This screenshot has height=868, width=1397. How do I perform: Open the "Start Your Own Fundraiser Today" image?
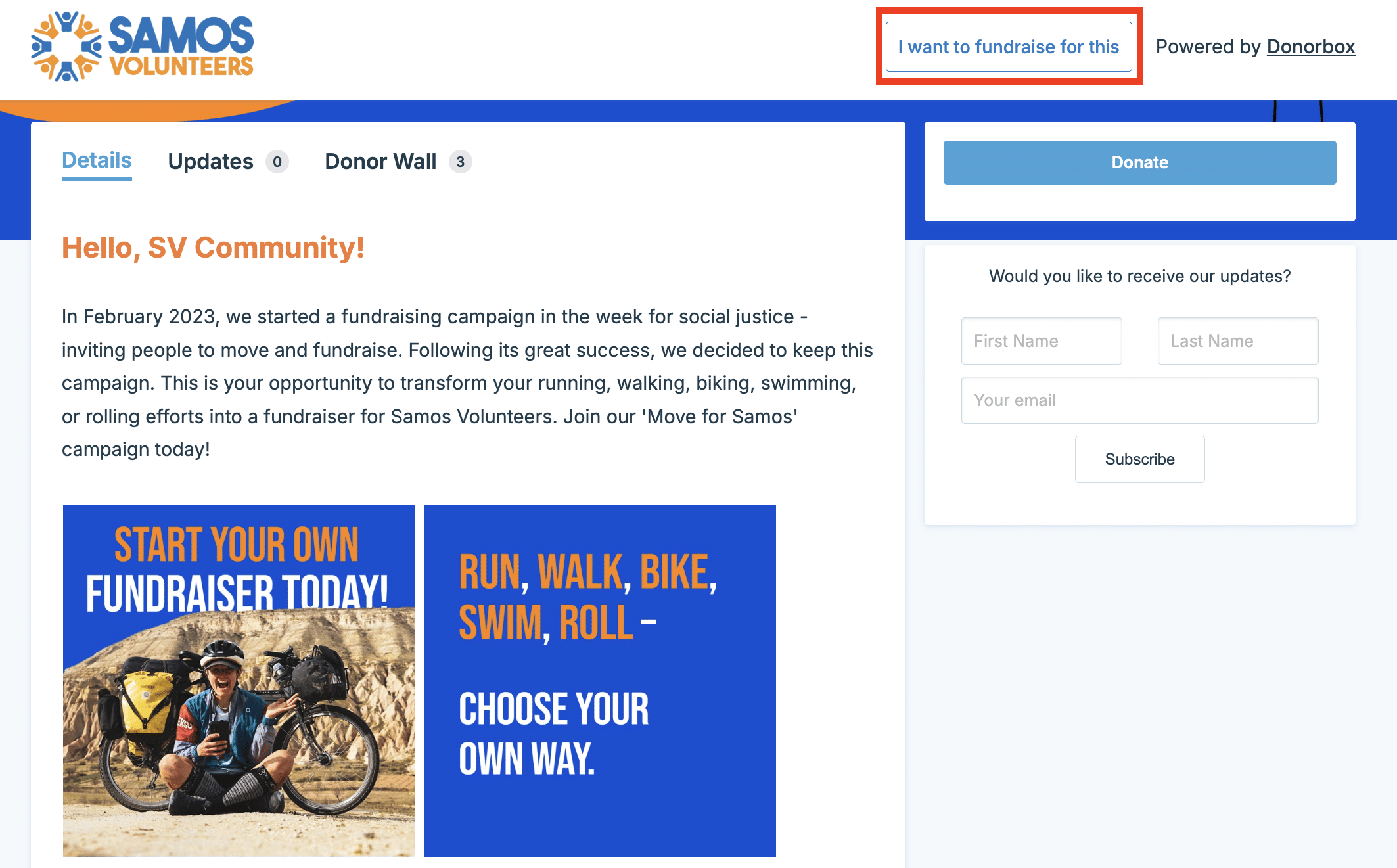[x=239, y=681]
